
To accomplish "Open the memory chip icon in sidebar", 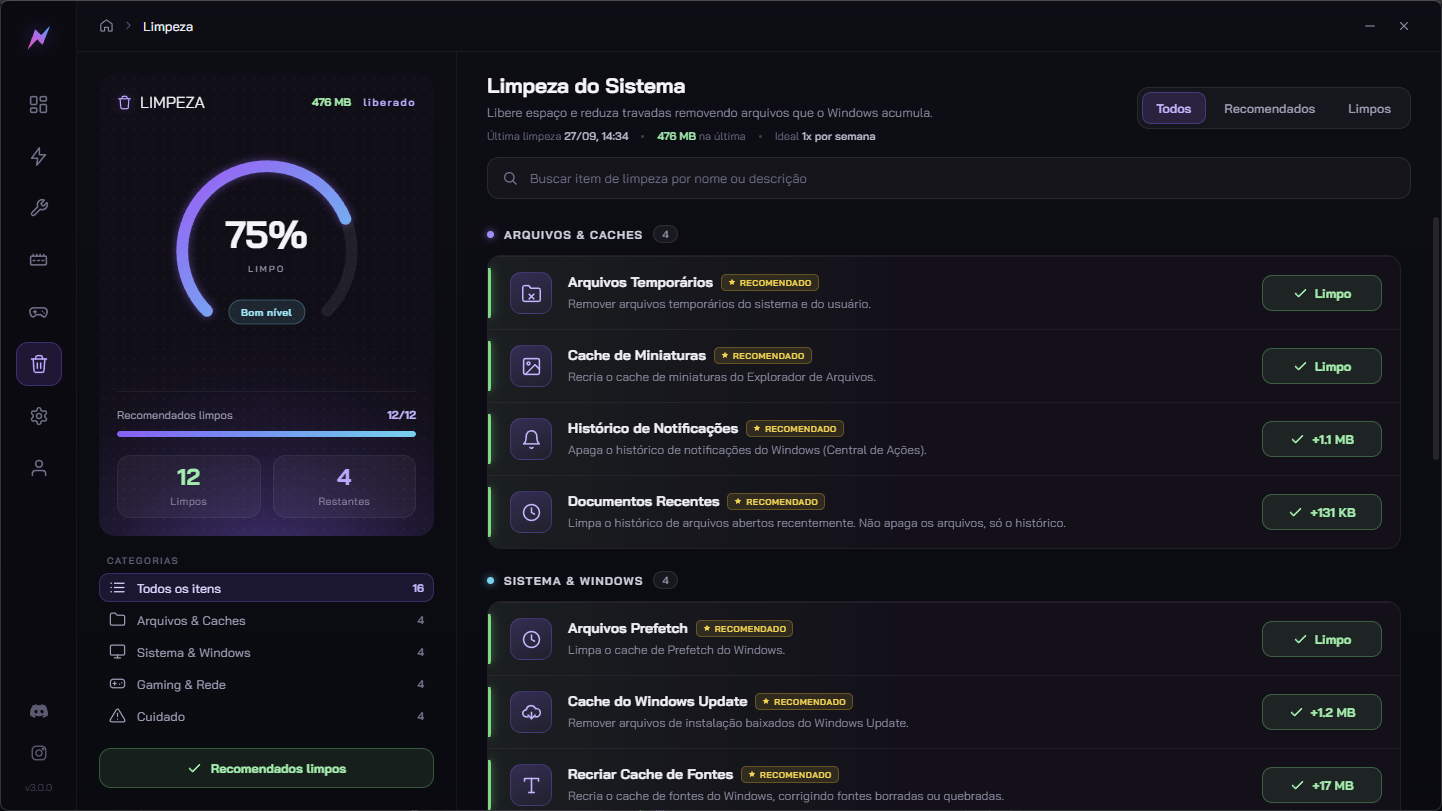I will (38, 260).
